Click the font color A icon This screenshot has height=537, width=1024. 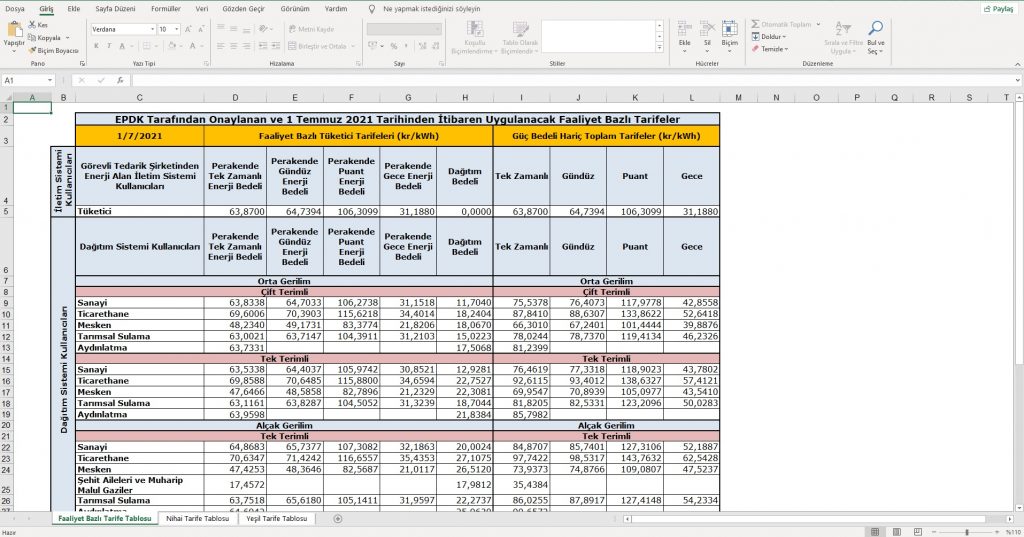click(193, 46)
